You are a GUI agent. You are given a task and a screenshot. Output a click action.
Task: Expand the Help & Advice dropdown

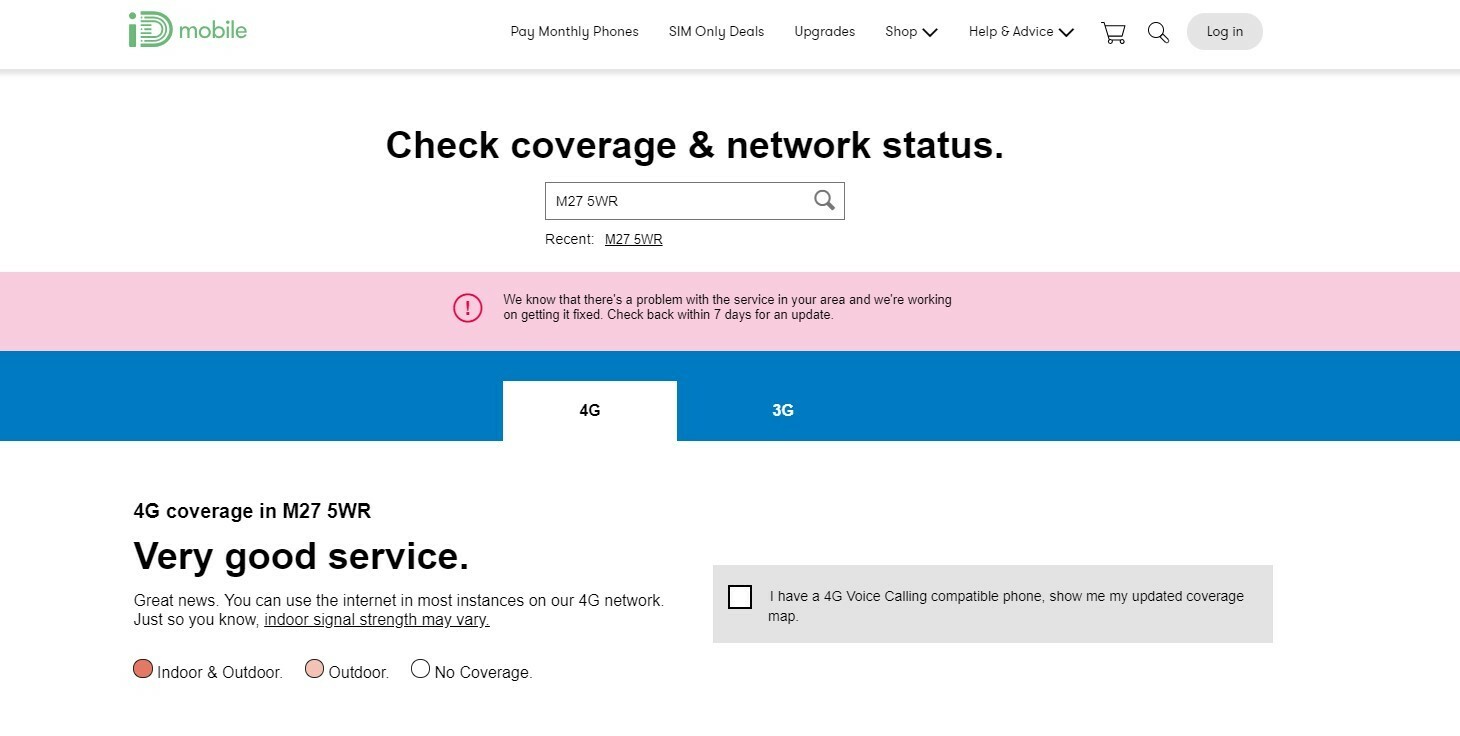(1021, 32)
